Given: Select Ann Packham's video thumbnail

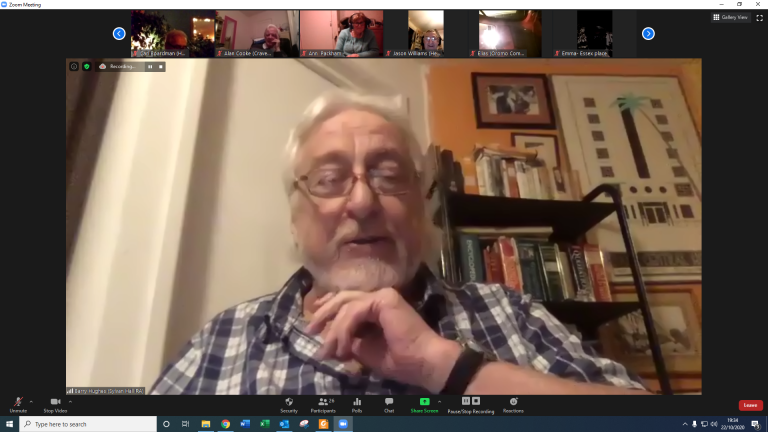Looking at the screenshot, I should tap(341, 33).
